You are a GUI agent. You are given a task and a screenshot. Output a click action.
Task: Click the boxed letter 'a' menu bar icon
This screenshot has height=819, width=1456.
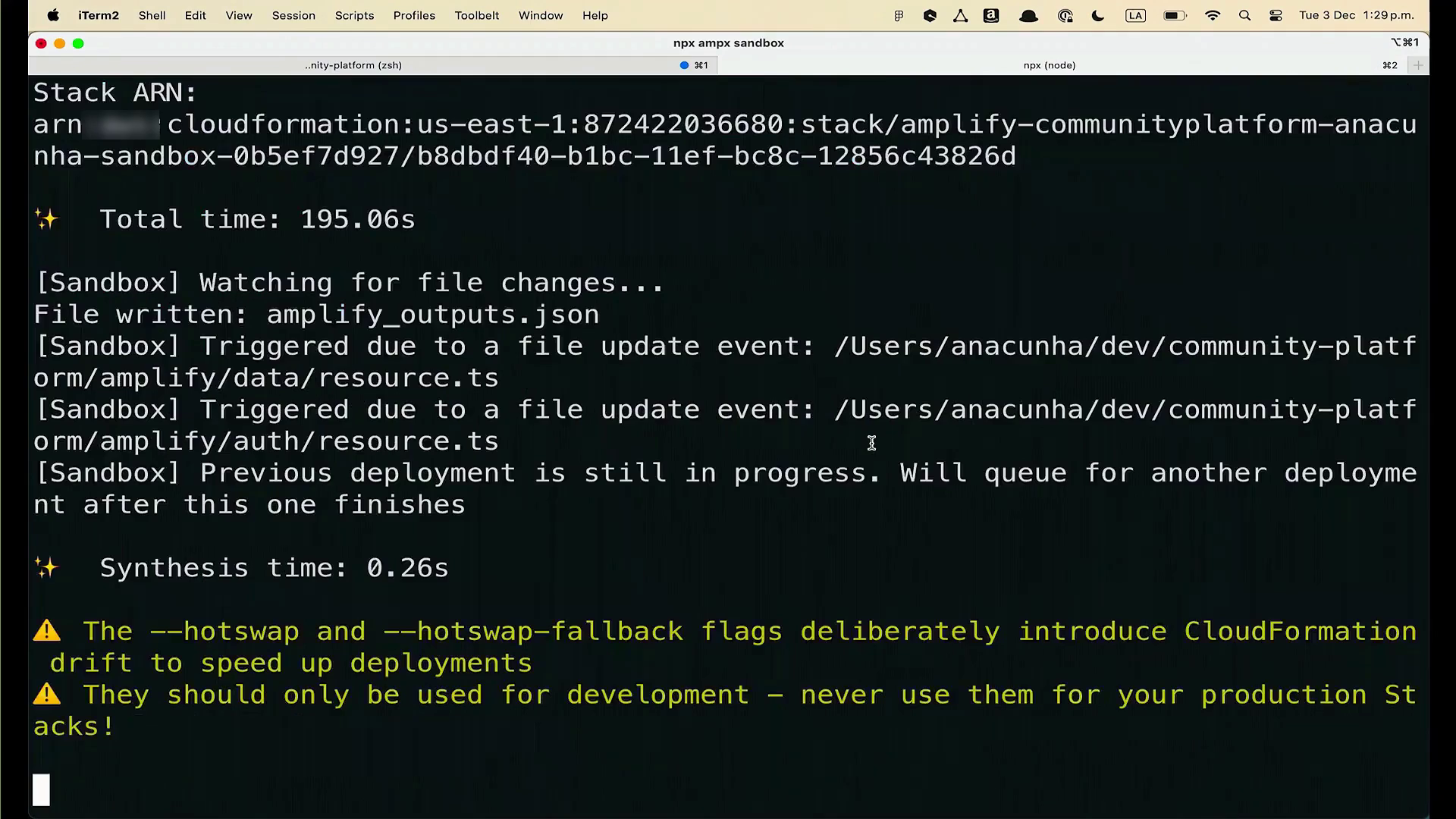click(991, 15)
